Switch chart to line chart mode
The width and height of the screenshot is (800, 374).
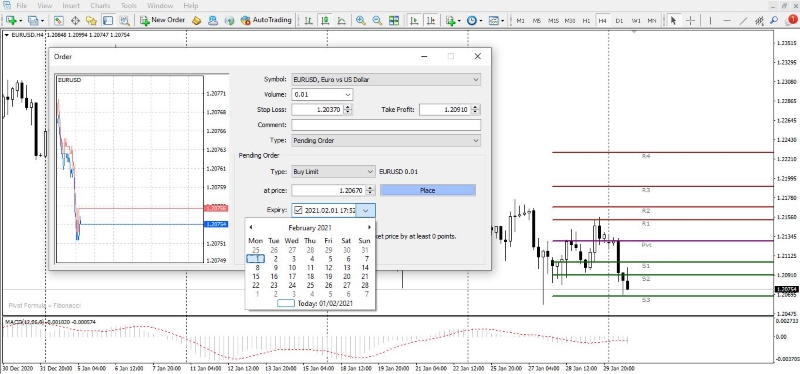[x=341, y=20]
